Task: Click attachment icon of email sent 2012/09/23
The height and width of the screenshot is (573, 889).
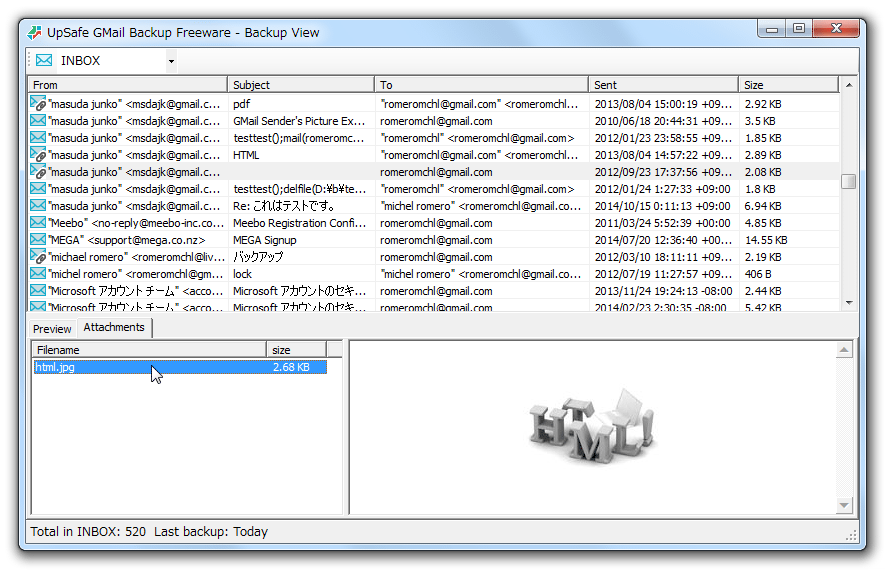Action: click(38, 172)
